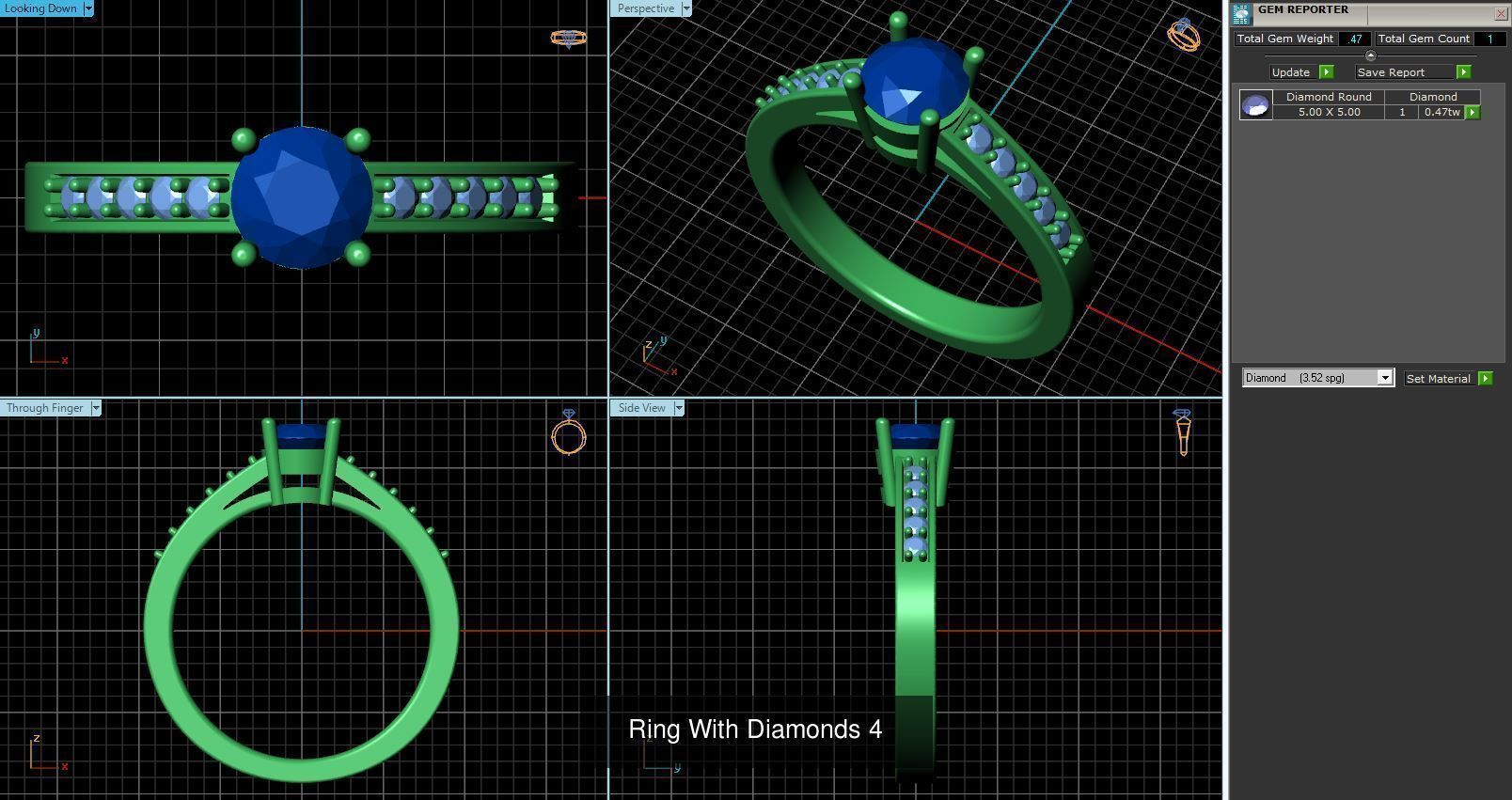This screenshot has width=1512, height=800.
Task: Click the Total Gem Count label
Action: (x=1424, y=39)
